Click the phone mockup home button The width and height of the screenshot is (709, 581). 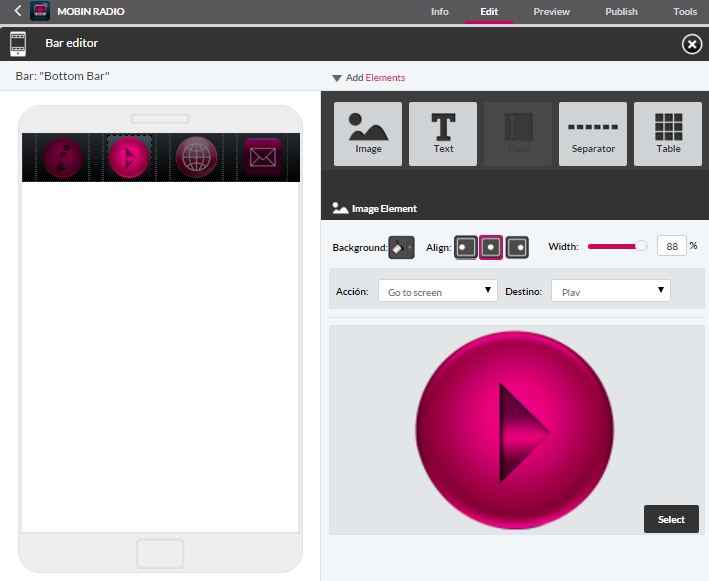[x=160, y=553]
